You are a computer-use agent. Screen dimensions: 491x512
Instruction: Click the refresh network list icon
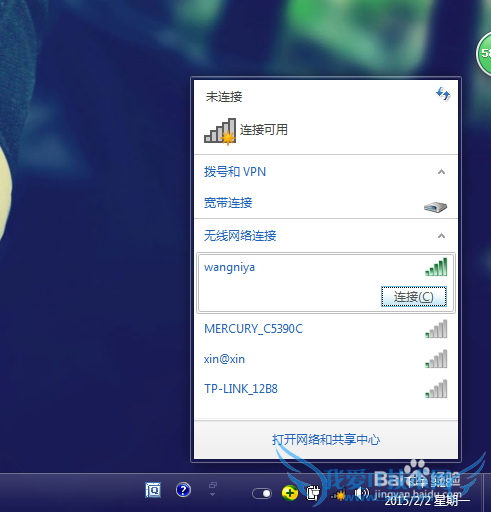coord(443,94)
